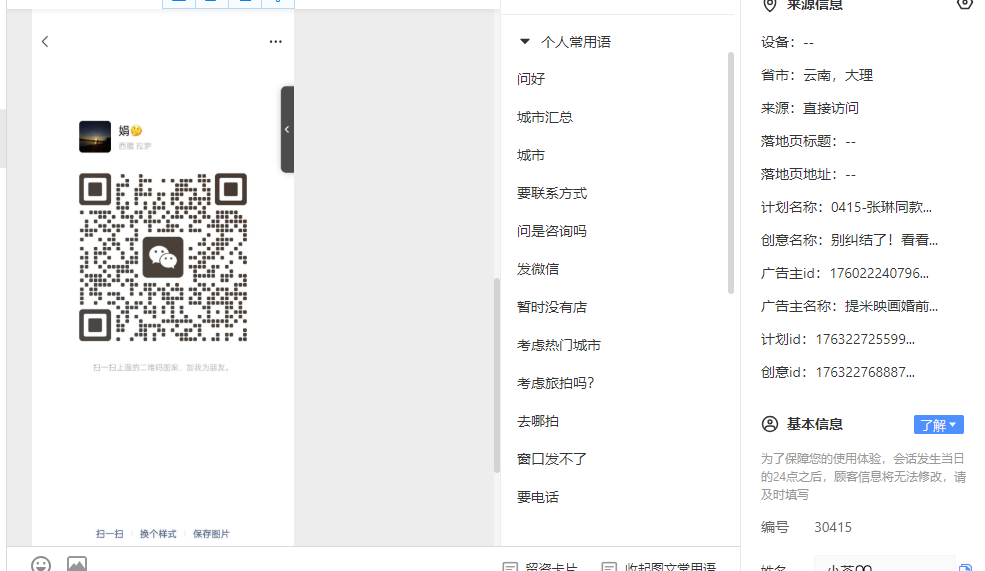Viewport: 985px width, 571px height.
Task: Select the 要联系方式 quick phrase
Action: (552, 193)
